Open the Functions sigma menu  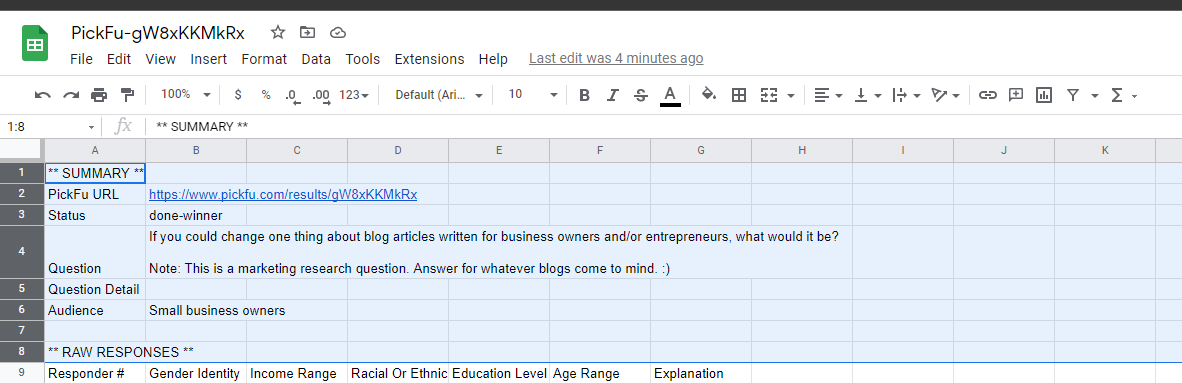pyautogui.click(x=1123, y=95)
